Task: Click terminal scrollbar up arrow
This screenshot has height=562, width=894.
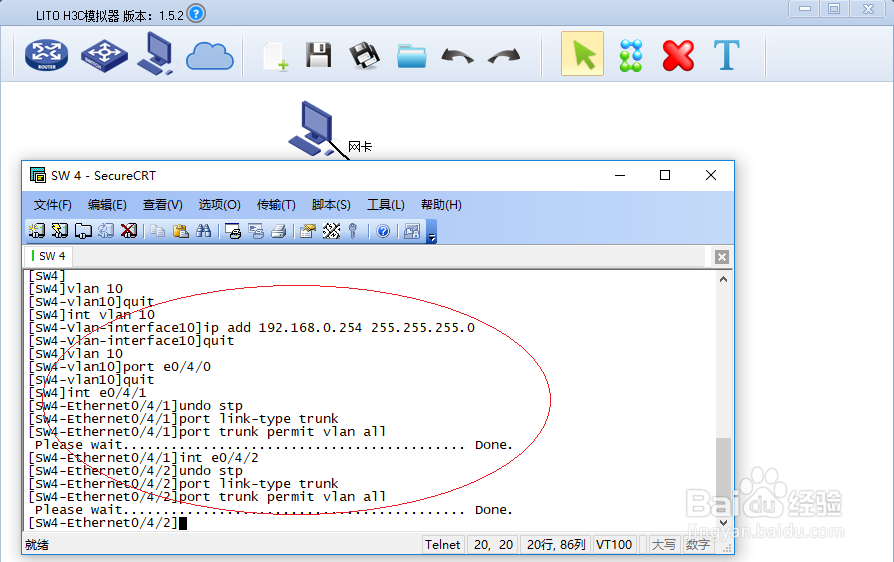Action: 723,279
